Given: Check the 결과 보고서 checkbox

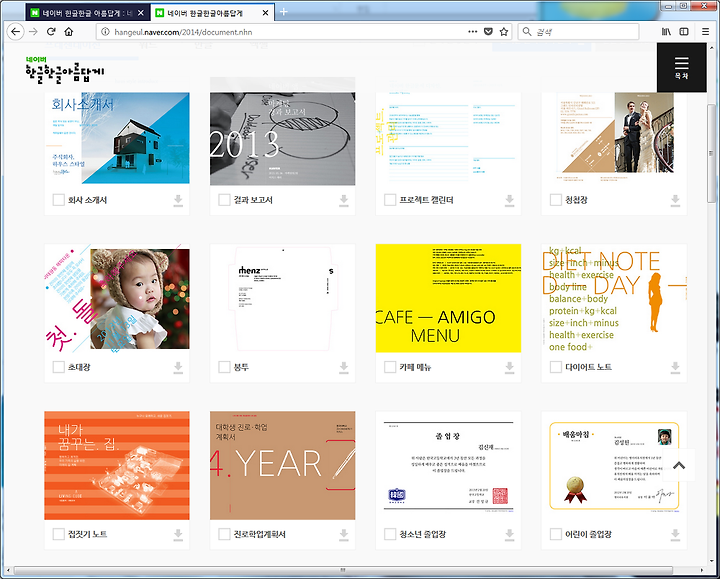Looking at the screenshot, I should pyautogui.click(x=224, y=200).
